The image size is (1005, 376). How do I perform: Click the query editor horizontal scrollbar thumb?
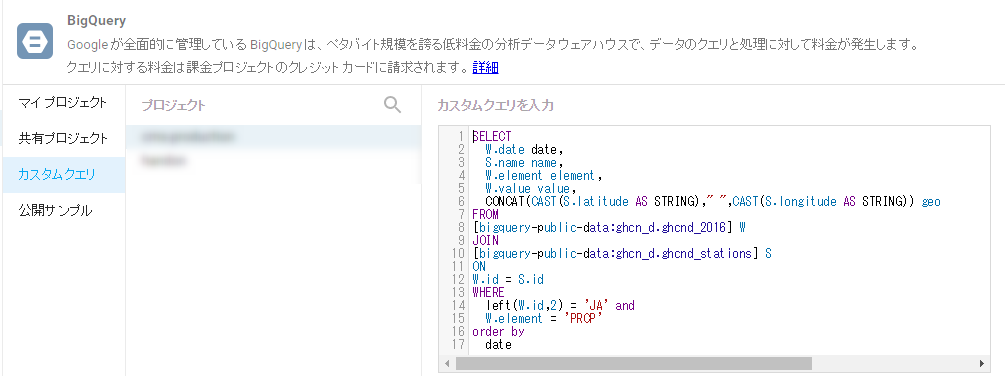point(633,363)
